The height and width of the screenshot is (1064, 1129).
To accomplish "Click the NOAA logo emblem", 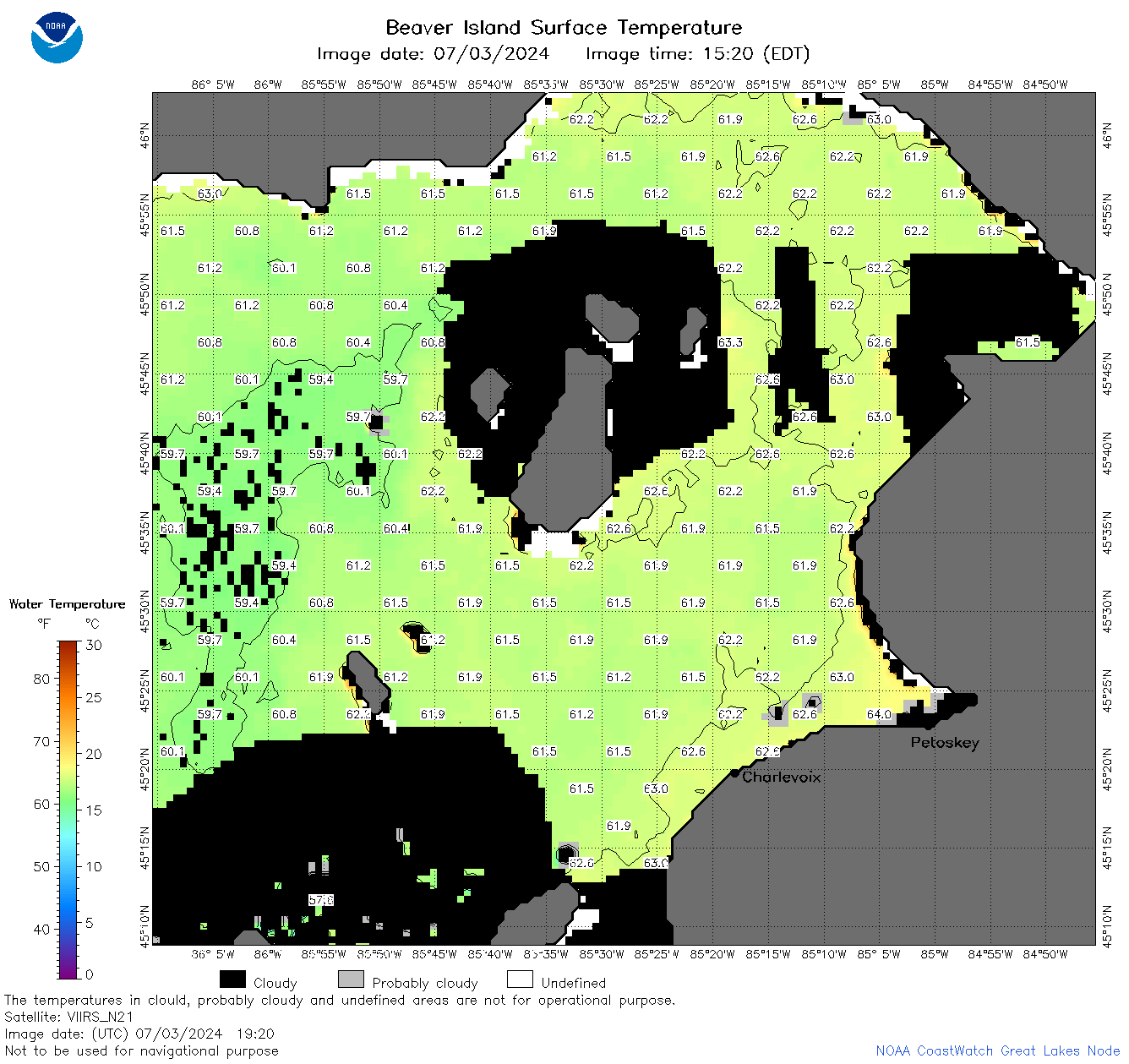I will (57, 37).
